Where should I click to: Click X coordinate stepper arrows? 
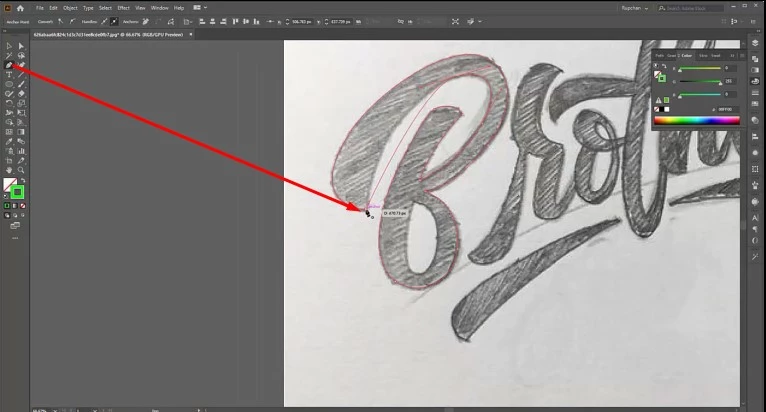coord(287,22)
